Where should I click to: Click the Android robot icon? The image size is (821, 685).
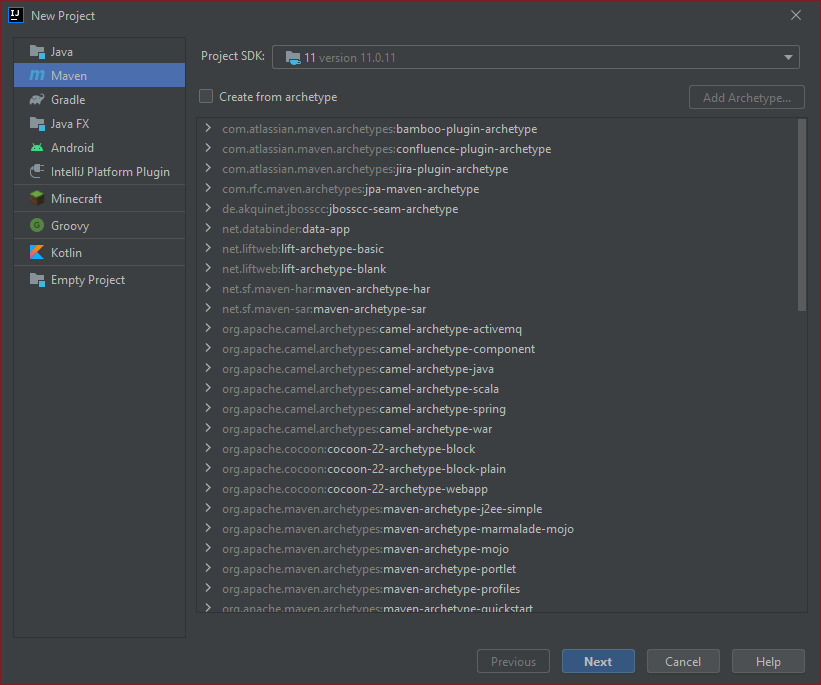pyautogui.click(x=37, y=148)
